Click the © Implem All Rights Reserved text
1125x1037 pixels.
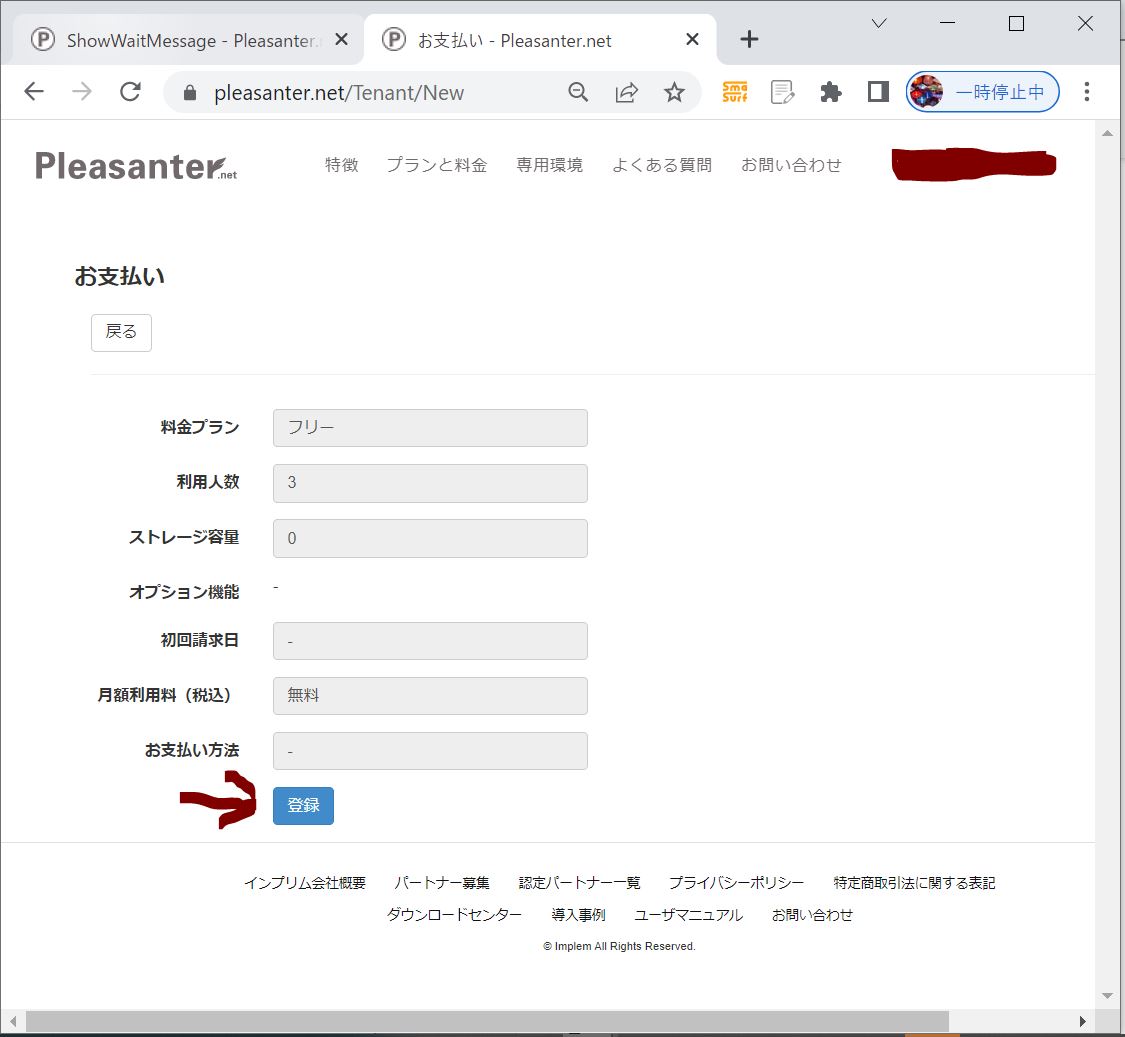click(619, 946)
